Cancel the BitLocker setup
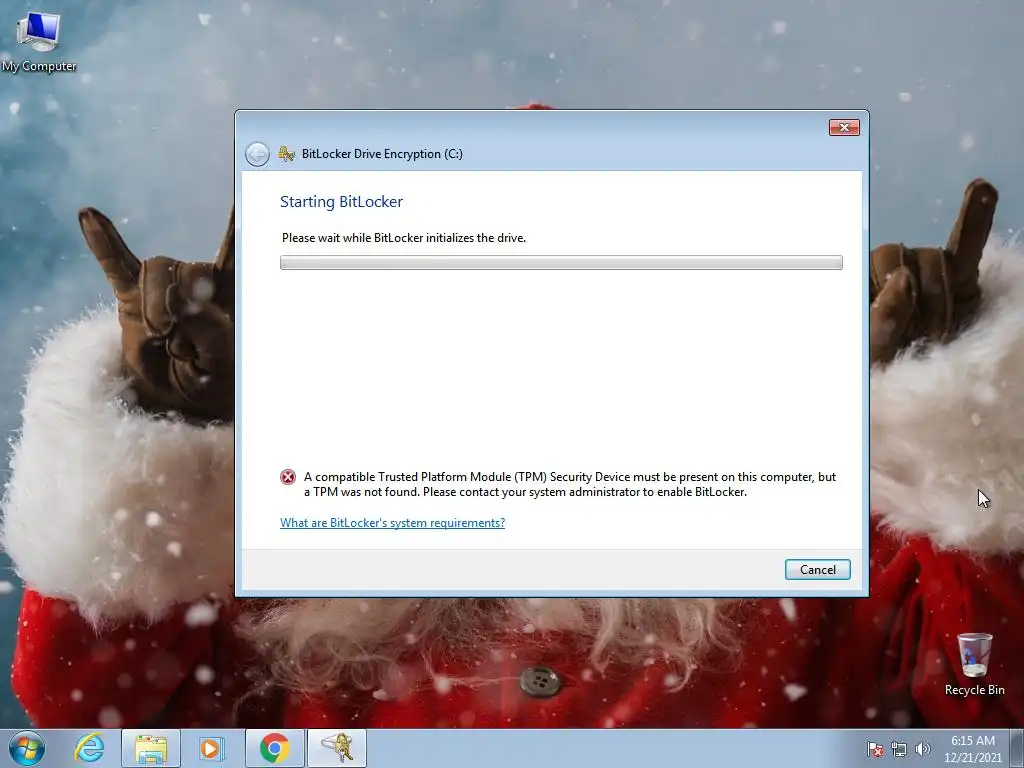 click(x=818, y=569)
